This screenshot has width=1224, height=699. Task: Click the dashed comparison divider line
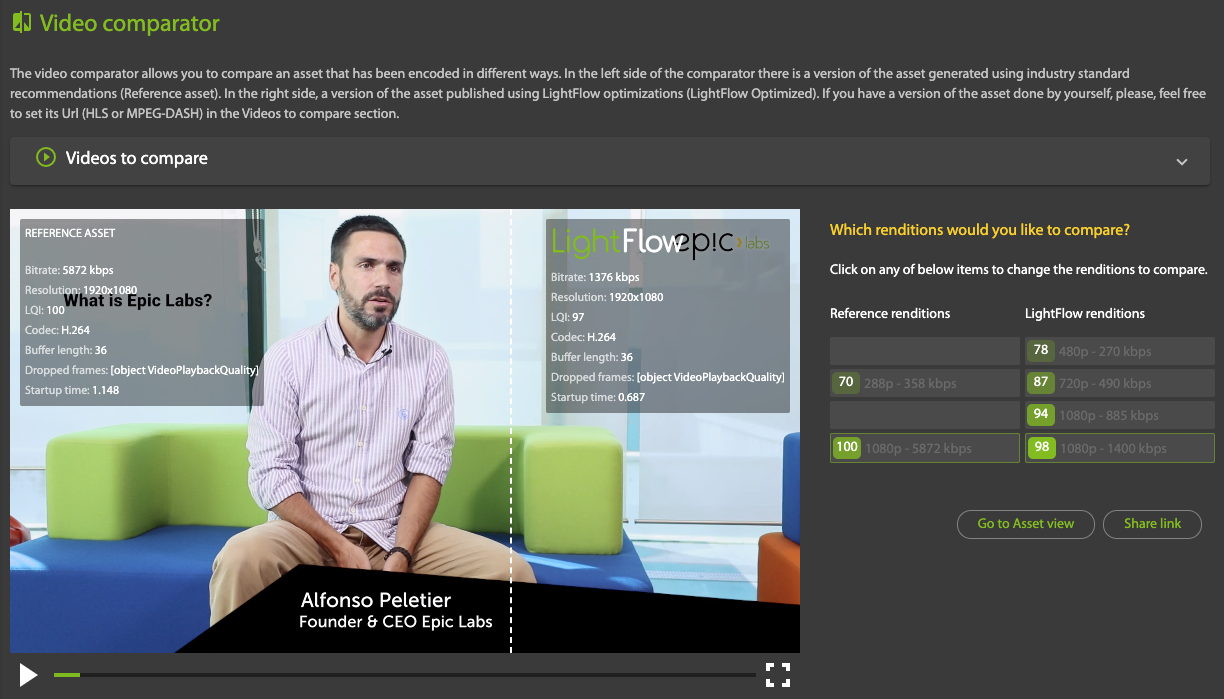pos(511,480)
